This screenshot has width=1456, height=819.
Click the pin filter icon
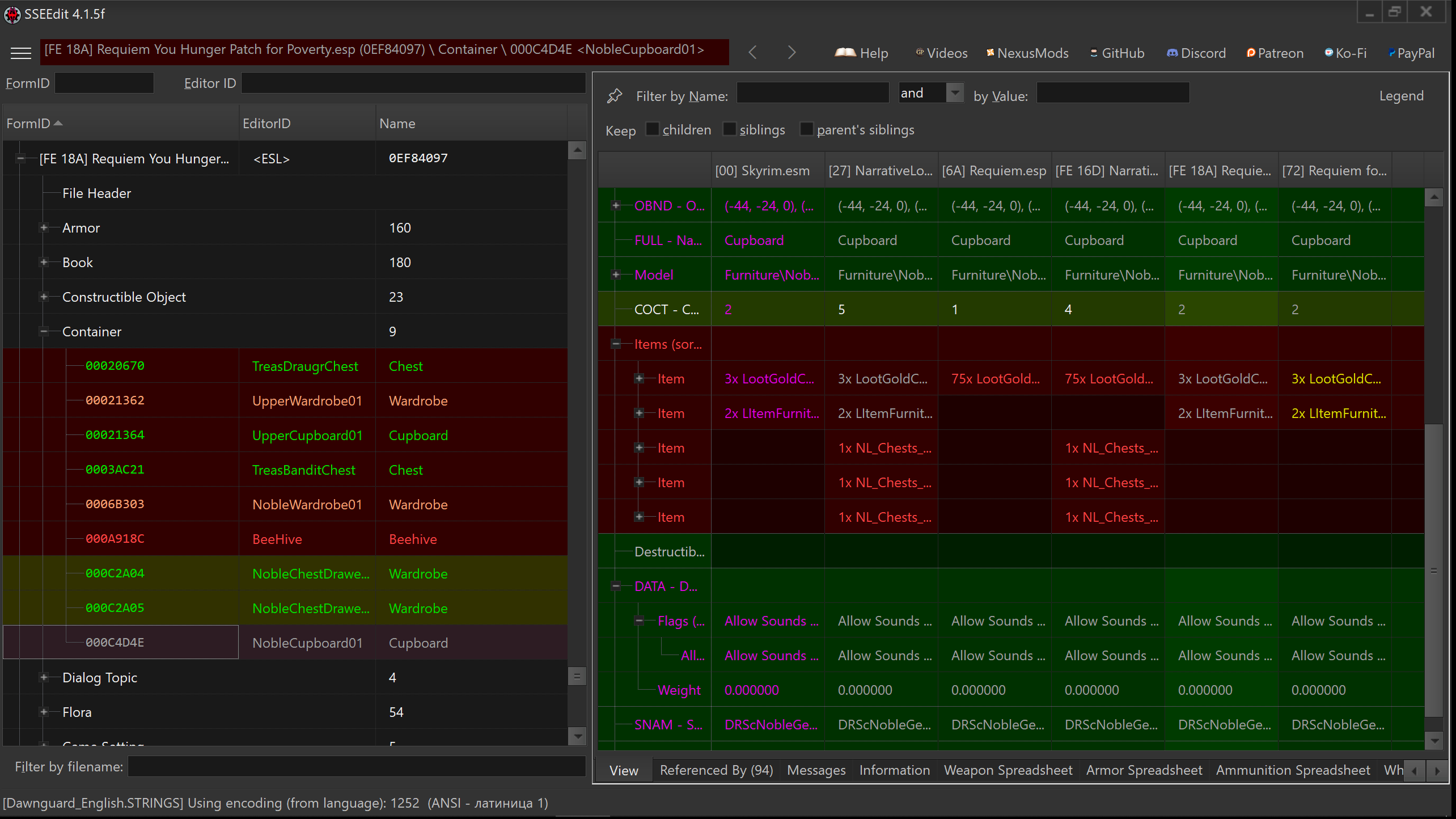614,95
